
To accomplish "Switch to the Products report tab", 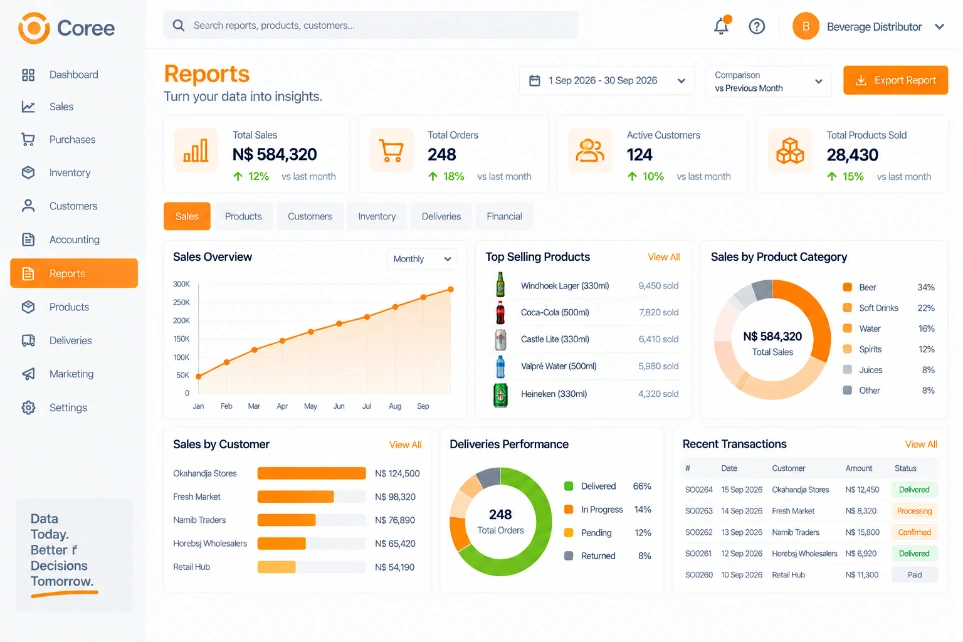I will point(243,216).
